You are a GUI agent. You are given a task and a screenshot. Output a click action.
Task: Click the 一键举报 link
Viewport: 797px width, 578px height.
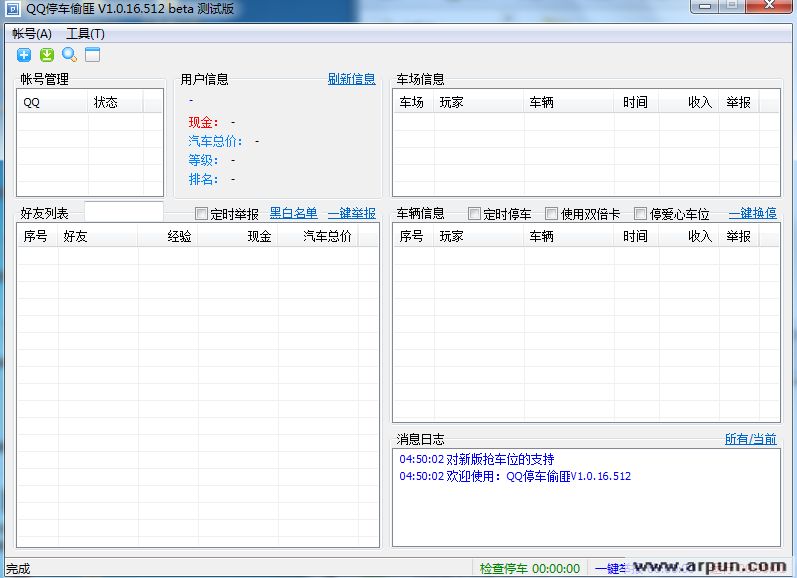351,213
